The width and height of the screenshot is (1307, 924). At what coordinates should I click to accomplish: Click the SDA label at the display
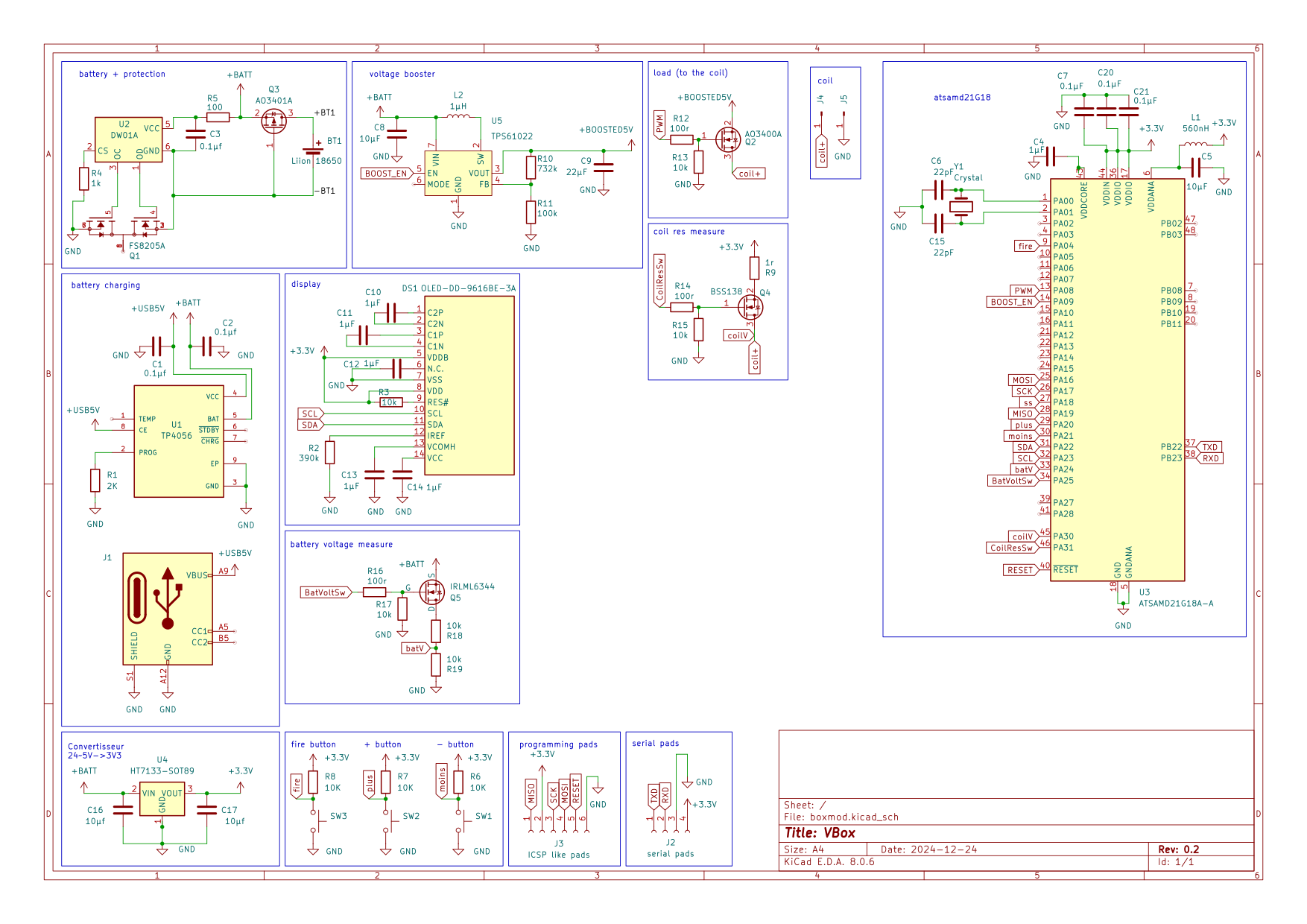pyautogui.click(x=311, y=425)
